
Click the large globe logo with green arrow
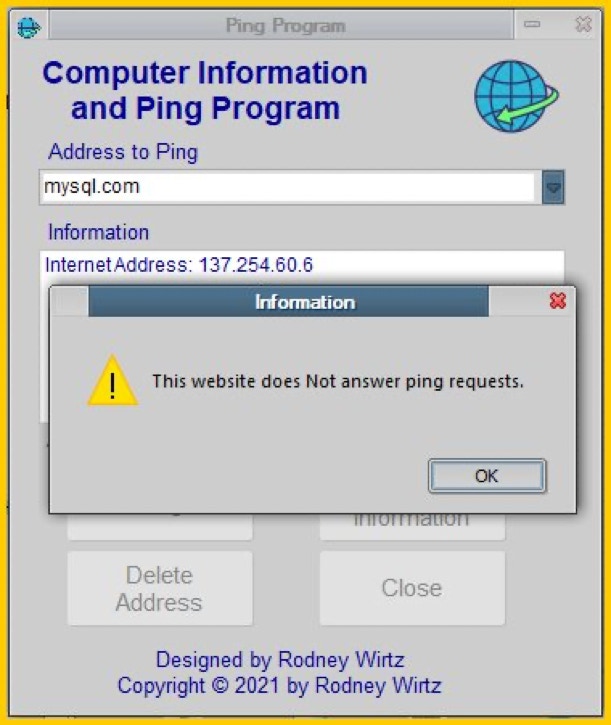[x=516, y=96]
